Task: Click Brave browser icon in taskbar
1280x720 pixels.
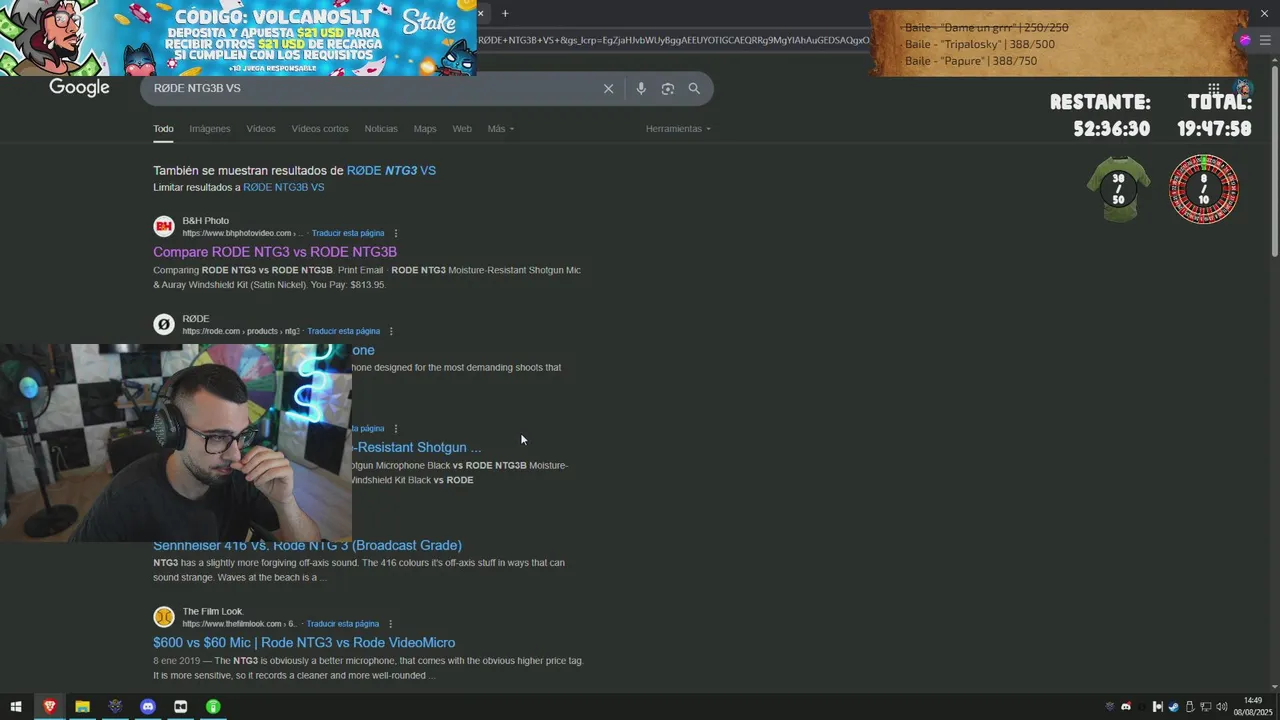Action: click(x=49, y=707)
